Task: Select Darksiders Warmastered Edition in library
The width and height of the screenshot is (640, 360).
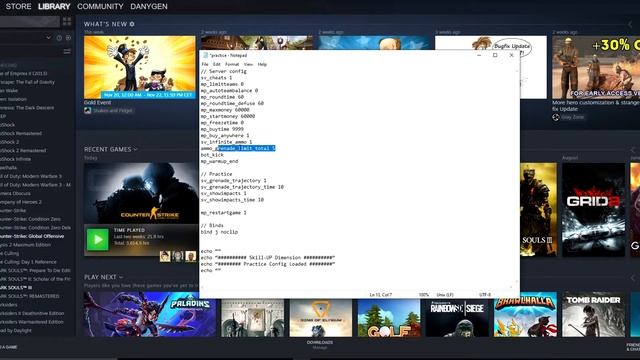Action: pos(32,322)
